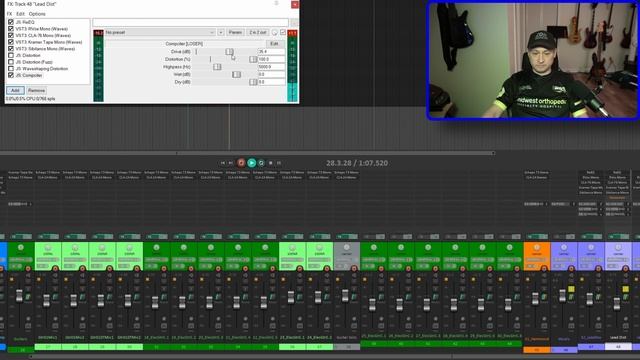
Task: Enable JS: Waveshaping Distortion checkbox
Action: [11, 69]
